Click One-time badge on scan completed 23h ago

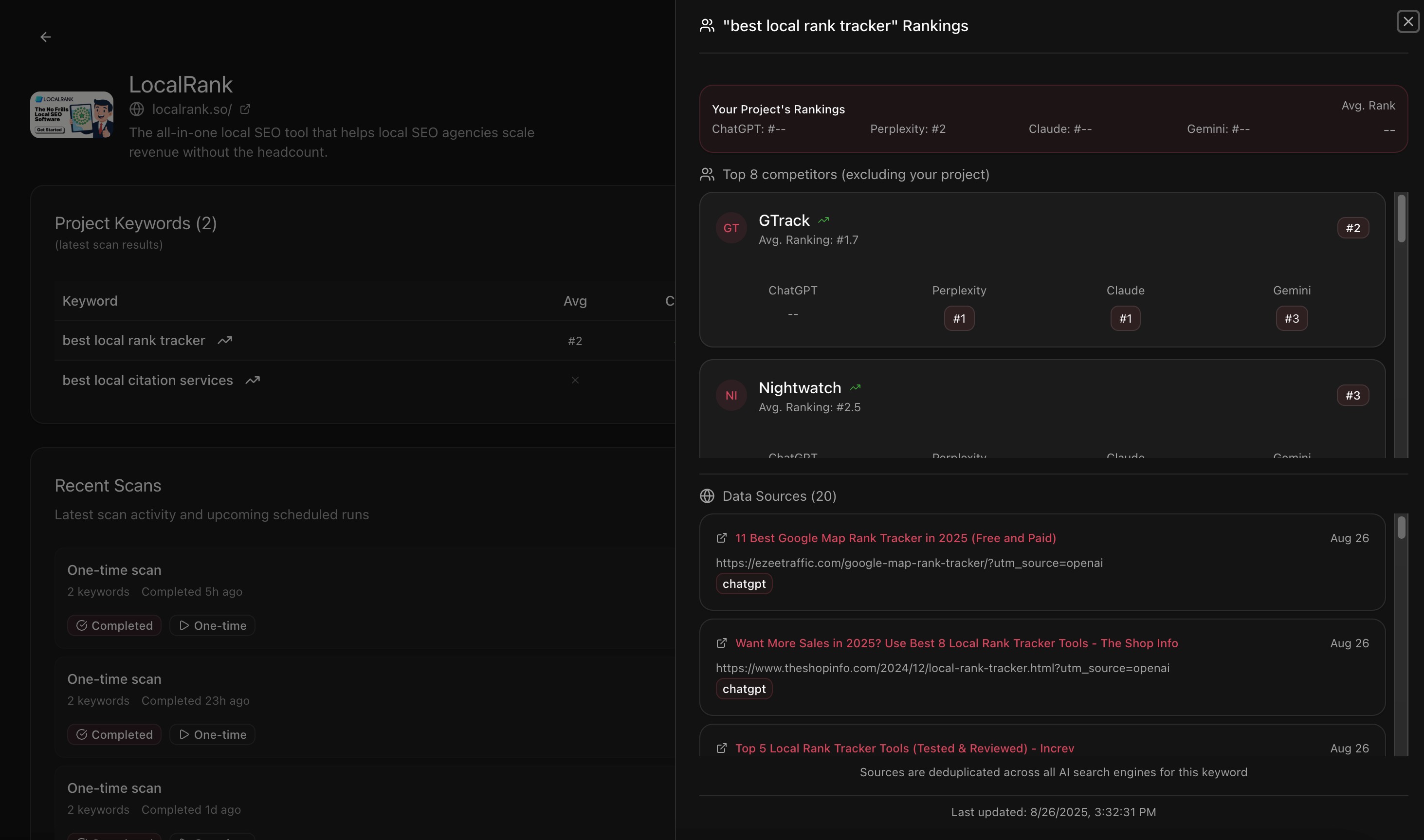(x=212, y=735)
